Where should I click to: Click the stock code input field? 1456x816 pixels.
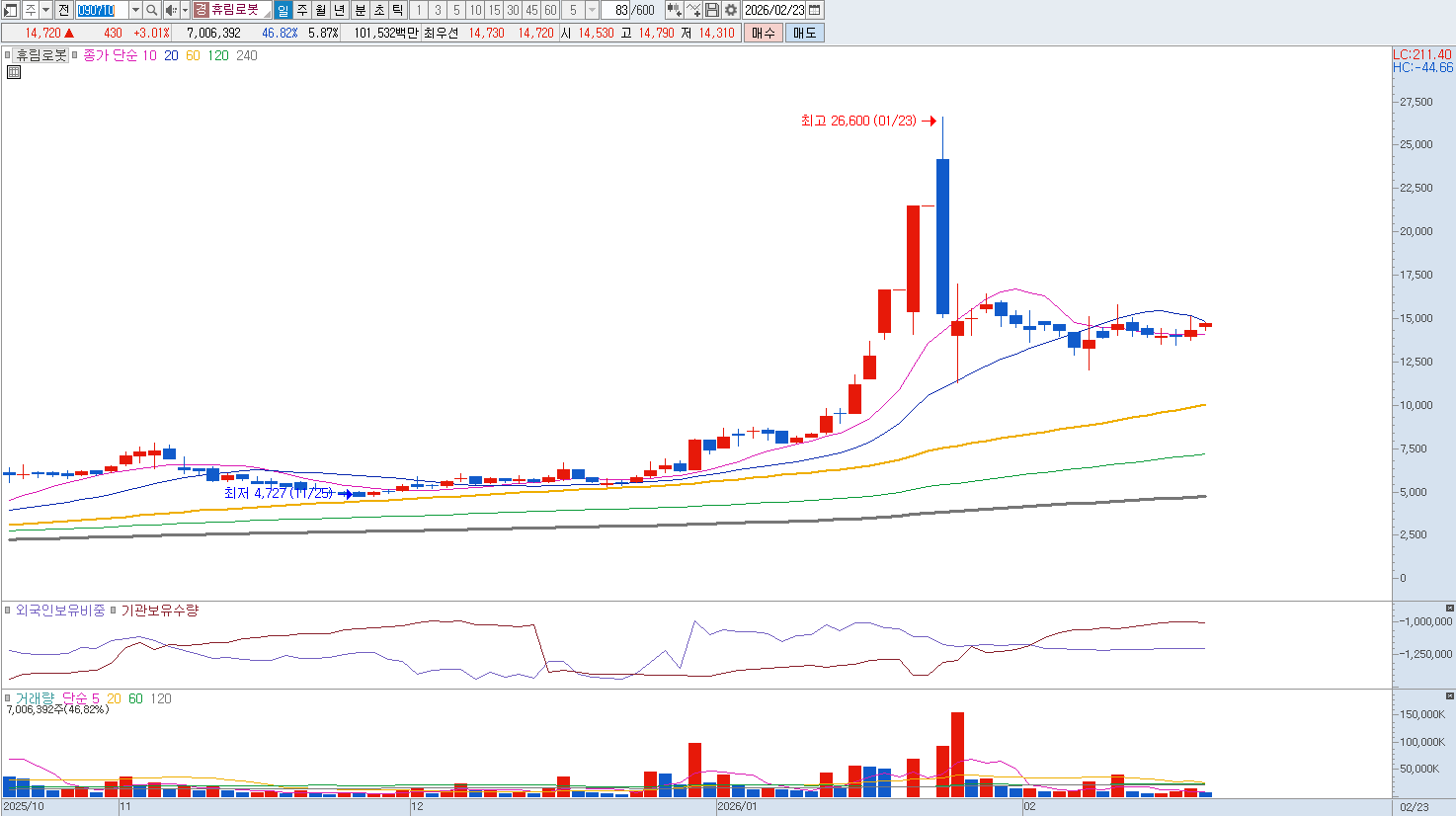coord(102,10)
